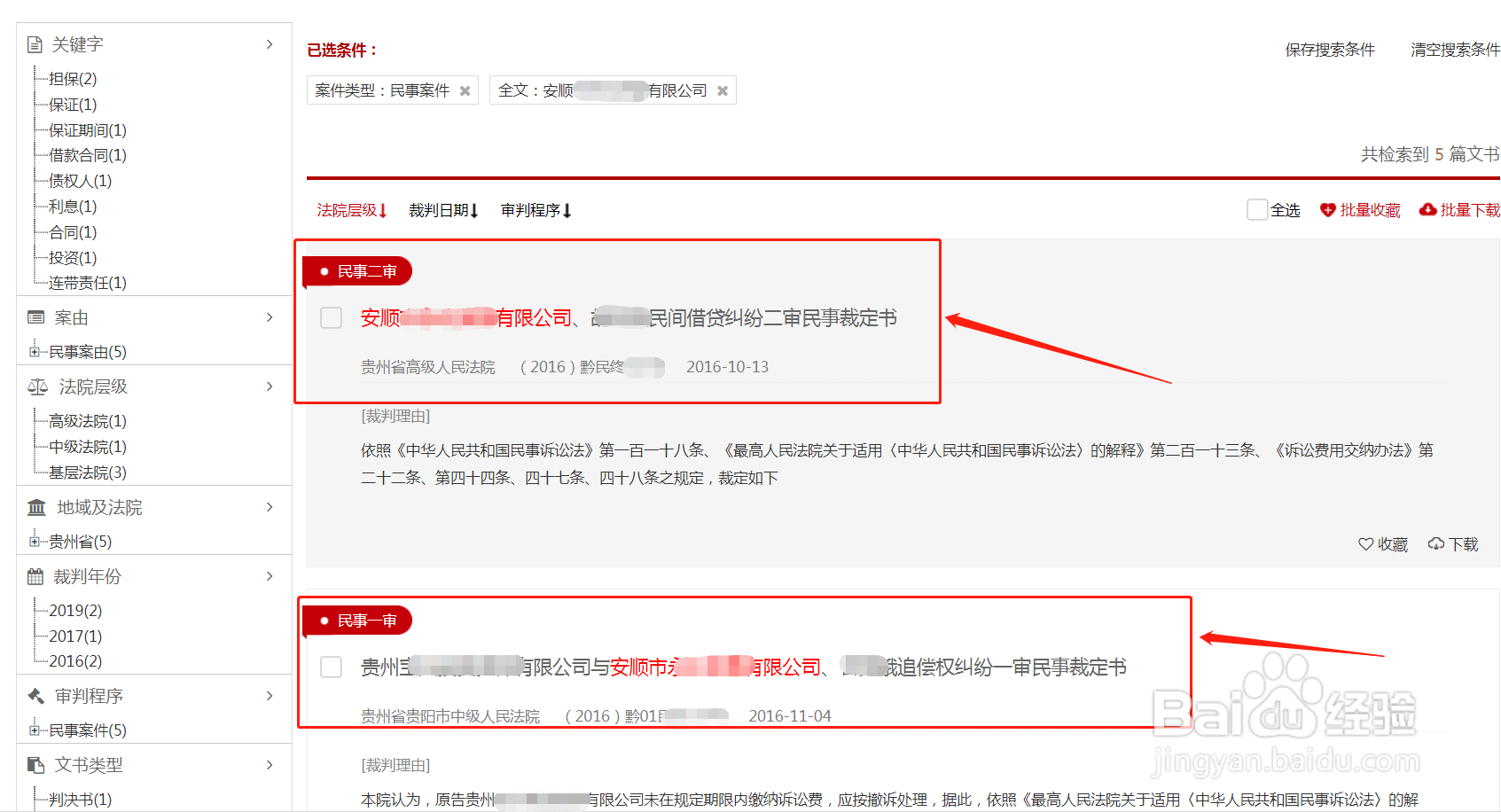1501x812 pixels.
Task: Select 中级法院(1) court level
Action: (x=88, y=447)
